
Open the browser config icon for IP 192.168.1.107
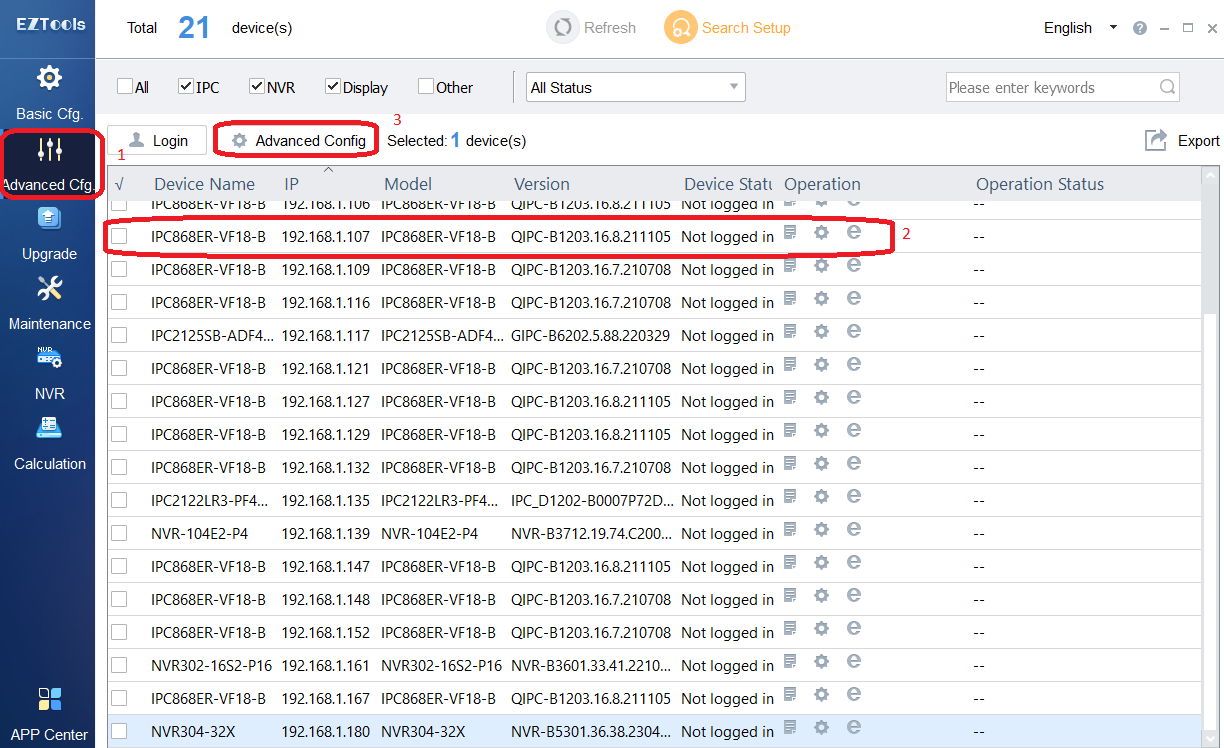[853, 232]
